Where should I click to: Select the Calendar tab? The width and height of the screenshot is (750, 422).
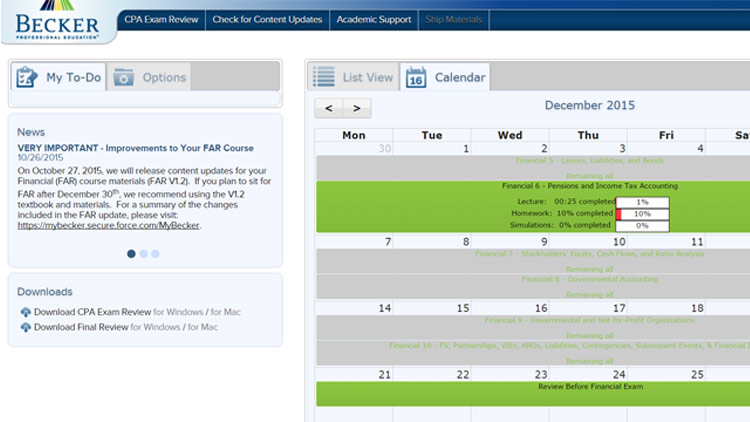point(445,77)
